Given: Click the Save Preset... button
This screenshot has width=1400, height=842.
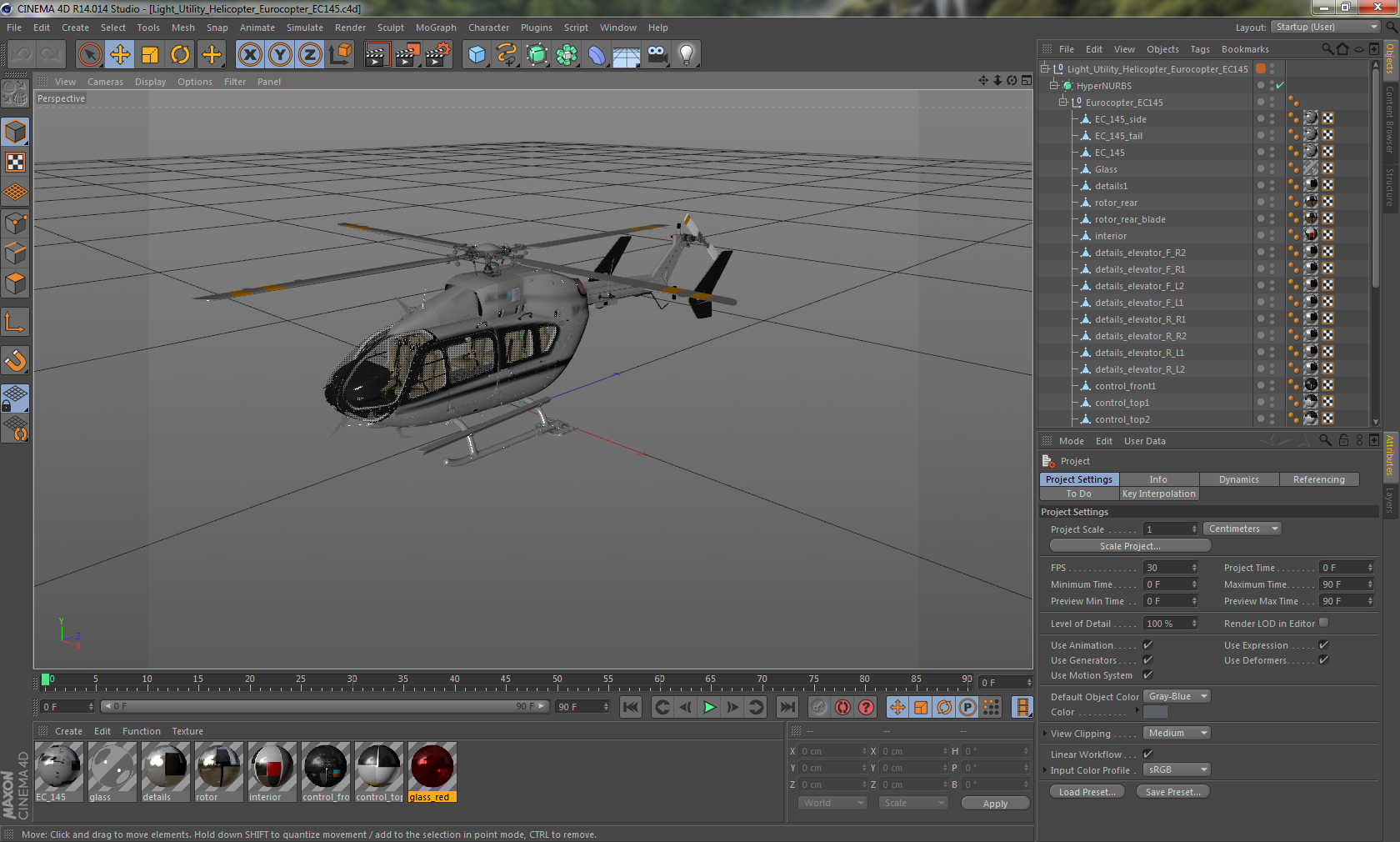Looking at the screenshot, I should click(x=1173, y=792).
